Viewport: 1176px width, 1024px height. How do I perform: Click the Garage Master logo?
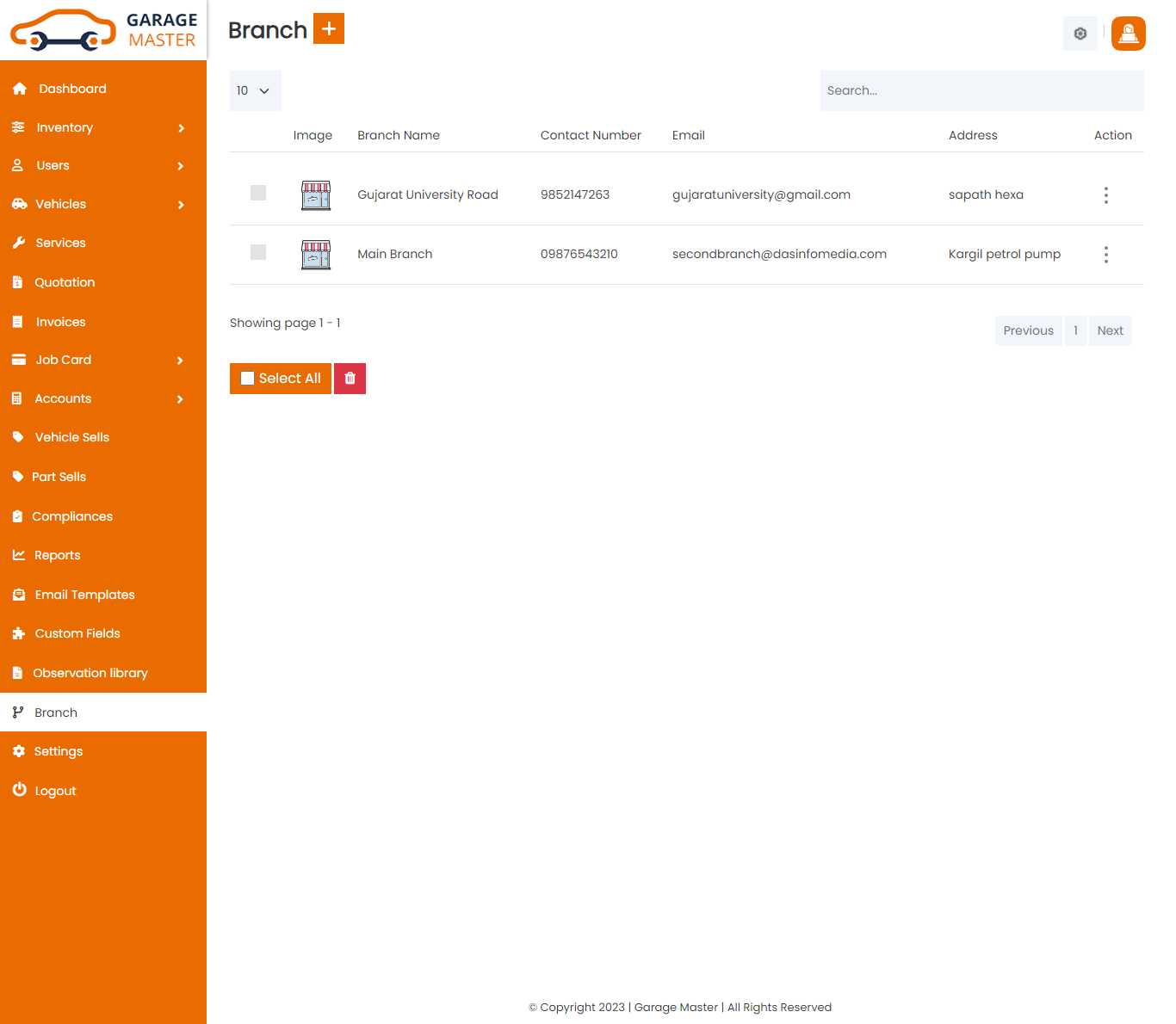(x=103, y=30)
